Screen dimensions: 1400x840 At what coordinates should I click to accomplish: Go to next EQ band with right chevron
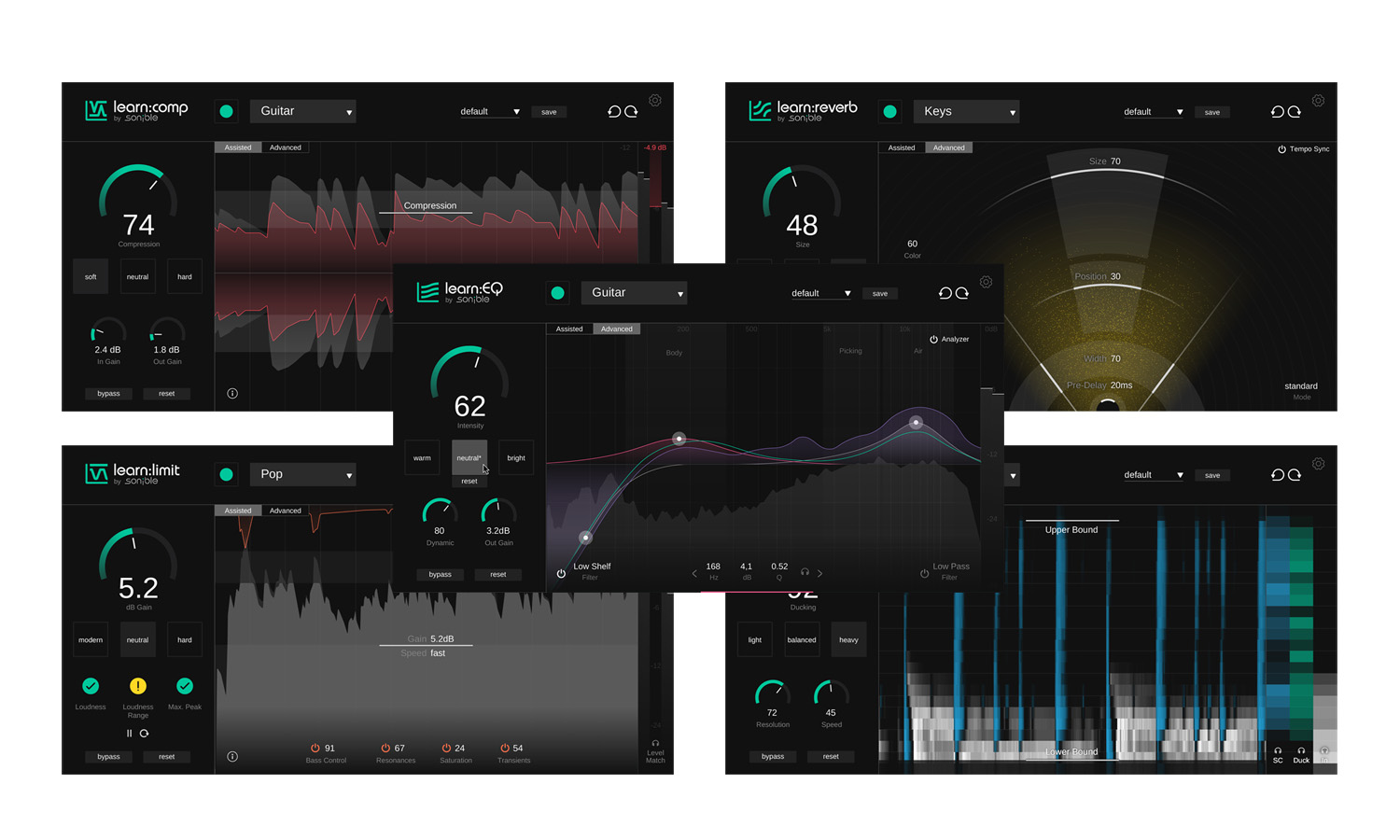click(819, 573)
